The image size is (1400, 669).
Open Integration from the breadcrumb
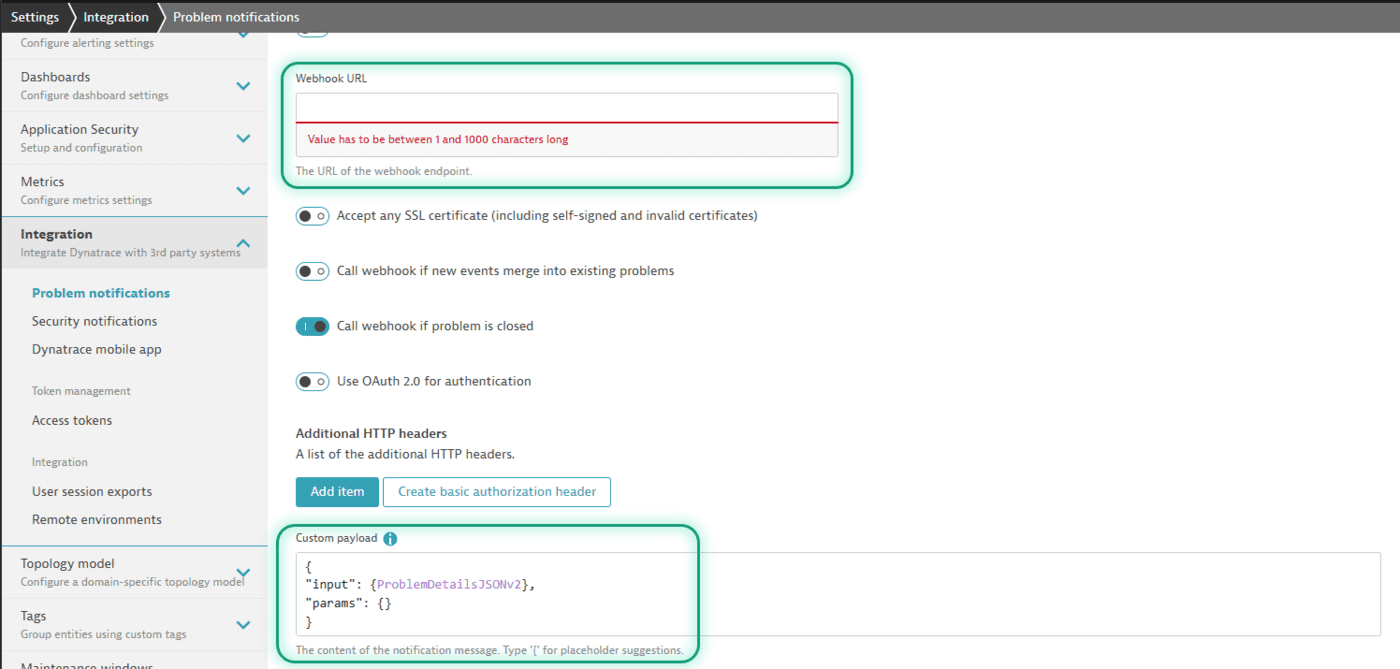115,16
